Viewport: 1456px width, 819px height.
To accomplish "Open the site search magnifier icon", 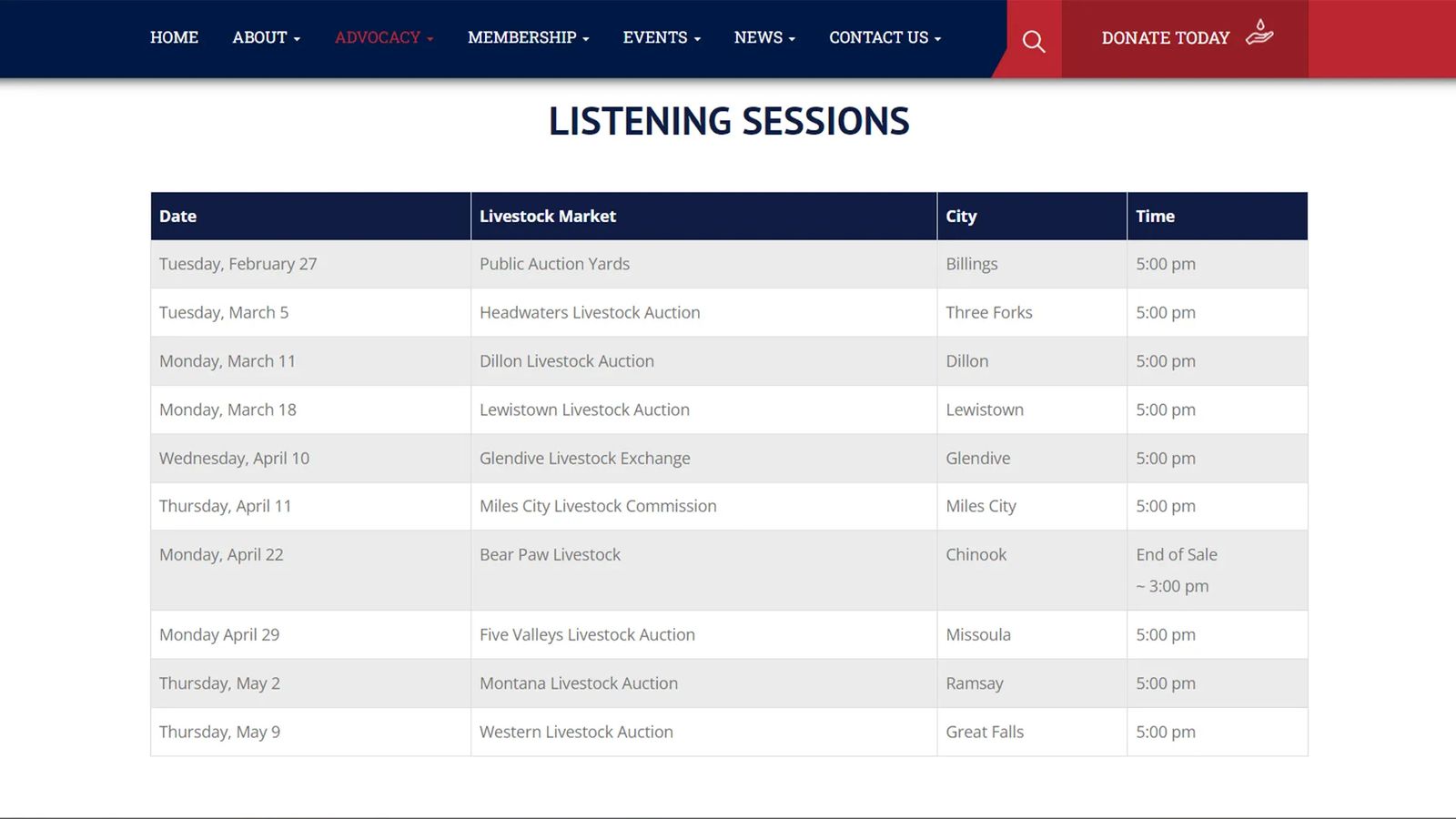I will point(1034,41).
